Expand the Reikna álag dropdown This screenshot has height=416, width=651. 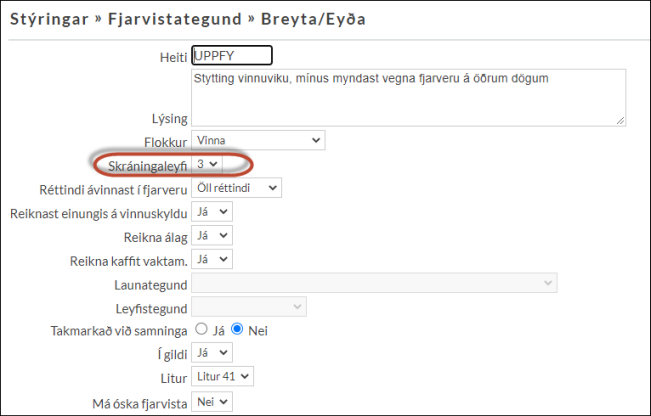point(211,235)
